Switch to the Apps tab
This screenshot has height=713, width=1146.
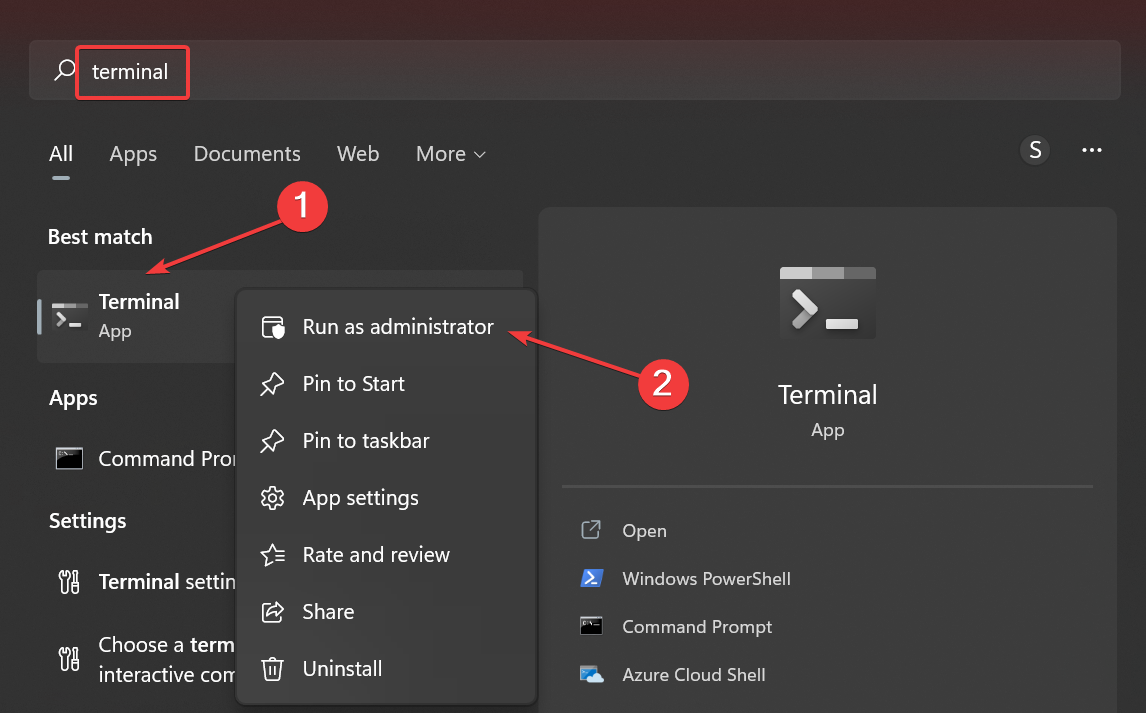[133, 154]
